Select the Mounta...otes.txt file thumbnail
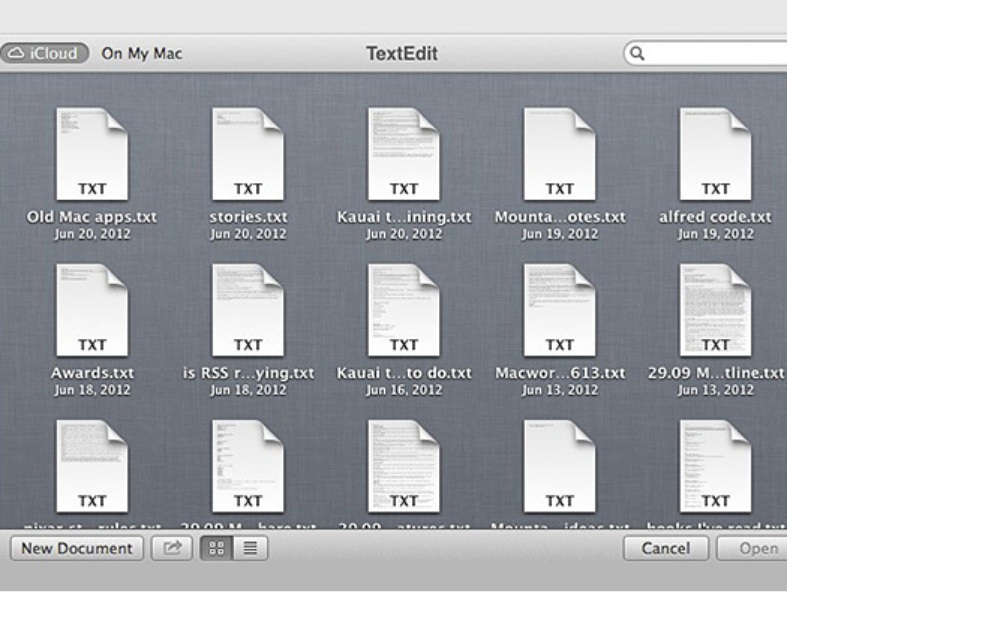1008x630 pixels. coord(559,155)
